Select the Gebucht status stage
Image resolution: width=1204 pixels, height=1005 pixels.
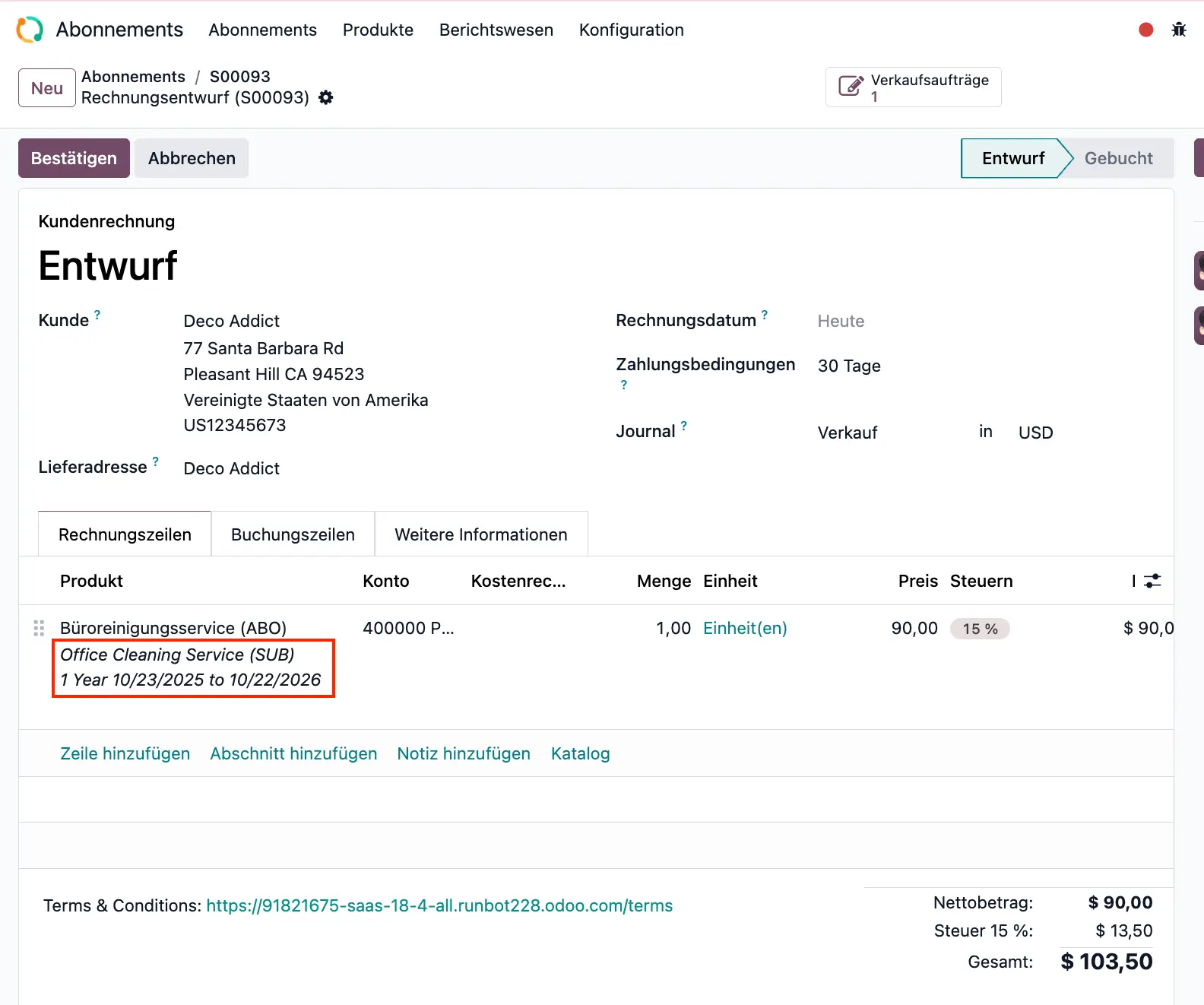1117,159
